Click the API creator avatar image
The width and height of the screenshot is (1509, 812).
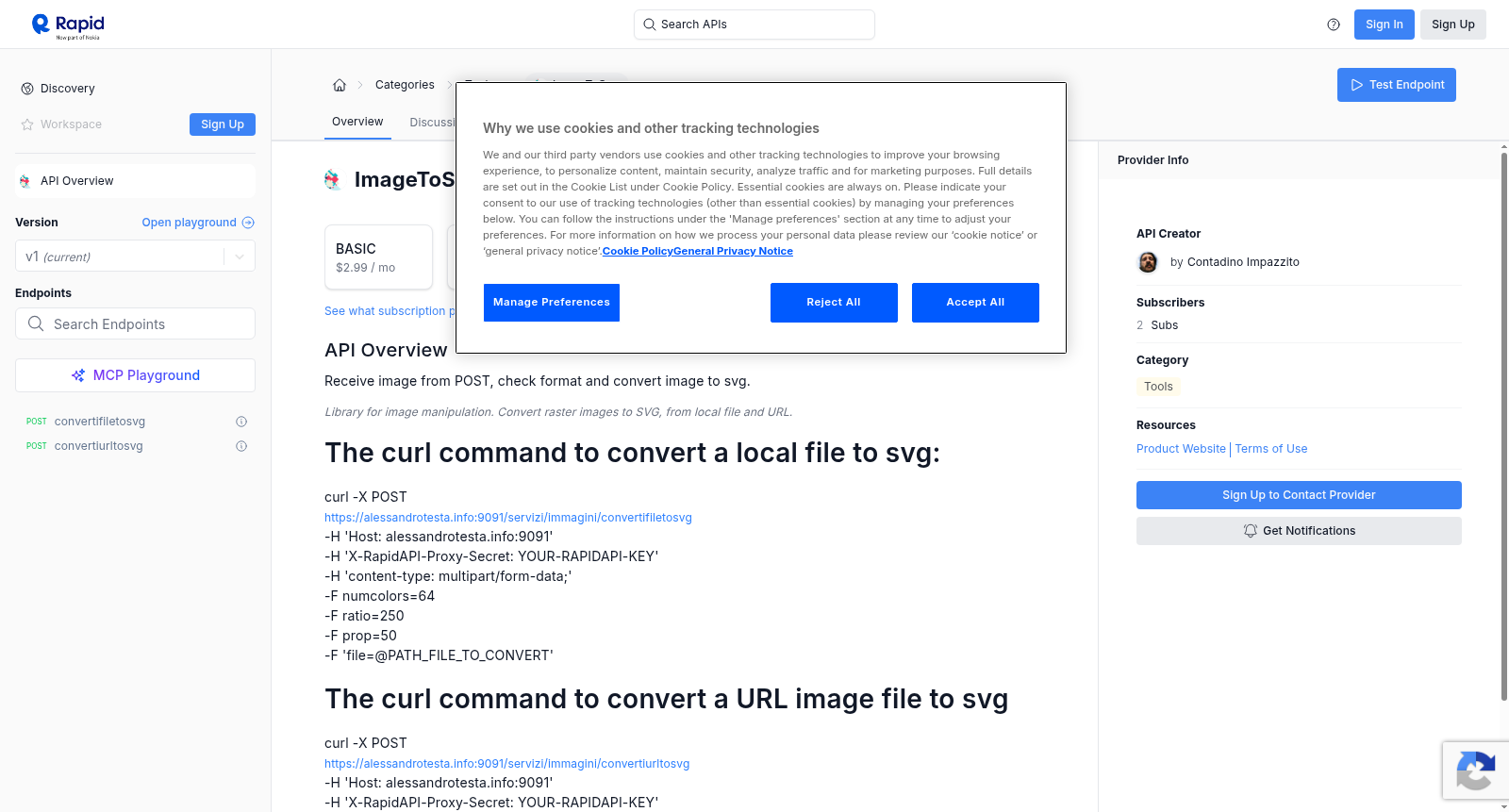[1148, 262]
